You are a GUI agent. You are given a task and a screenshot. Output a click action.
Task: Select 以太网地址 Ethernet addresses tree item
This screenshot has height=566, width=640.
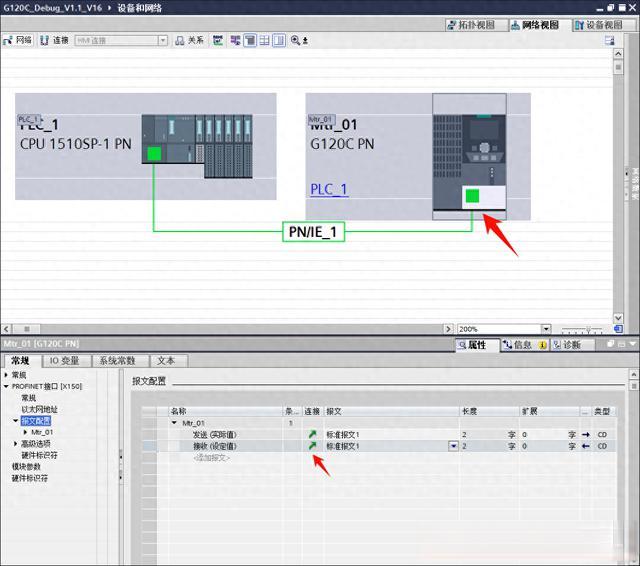coord(40,409)
